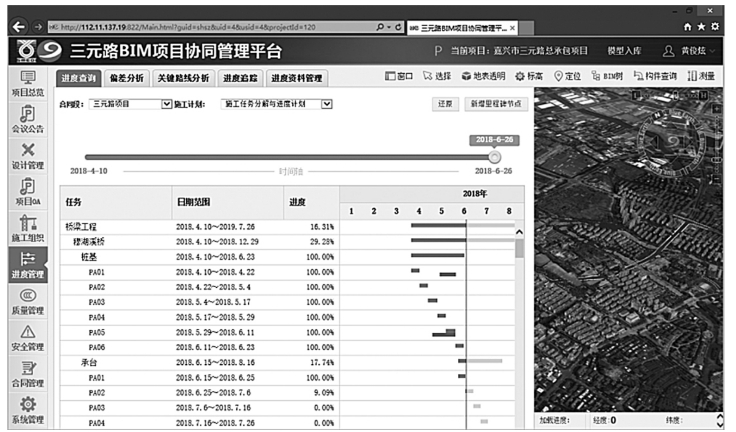Click the timeline slider handle
This screenshot has width=736, height=432.
coord(494,157)
